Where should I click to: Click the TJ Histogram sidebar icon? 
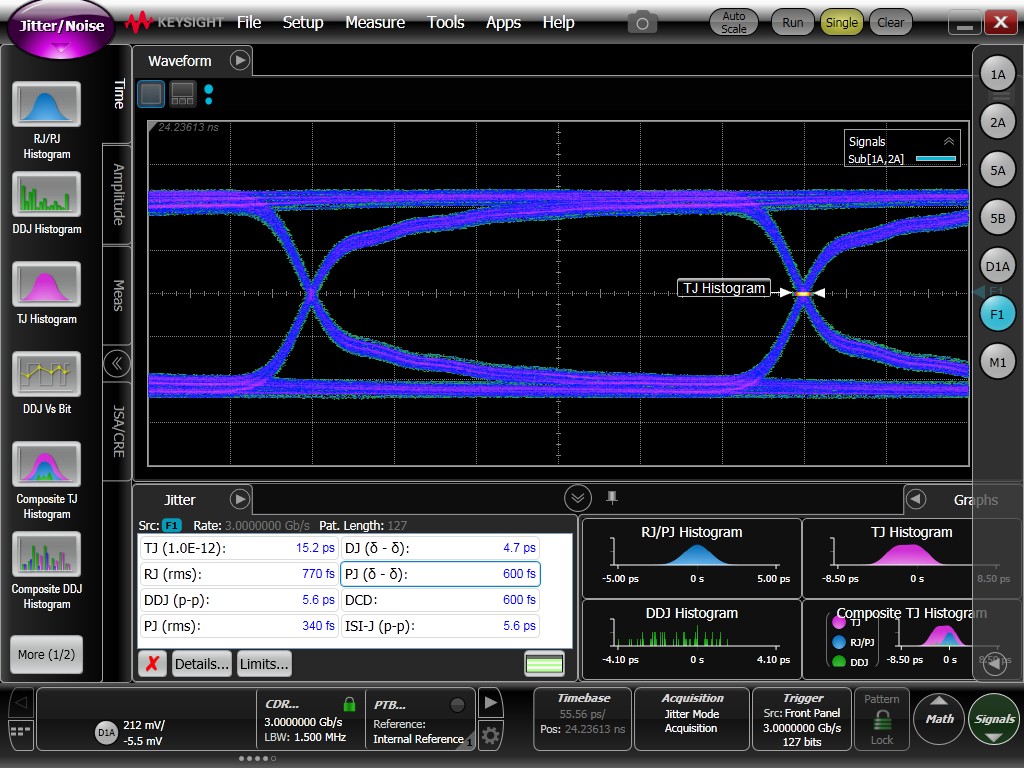(46, 285)
